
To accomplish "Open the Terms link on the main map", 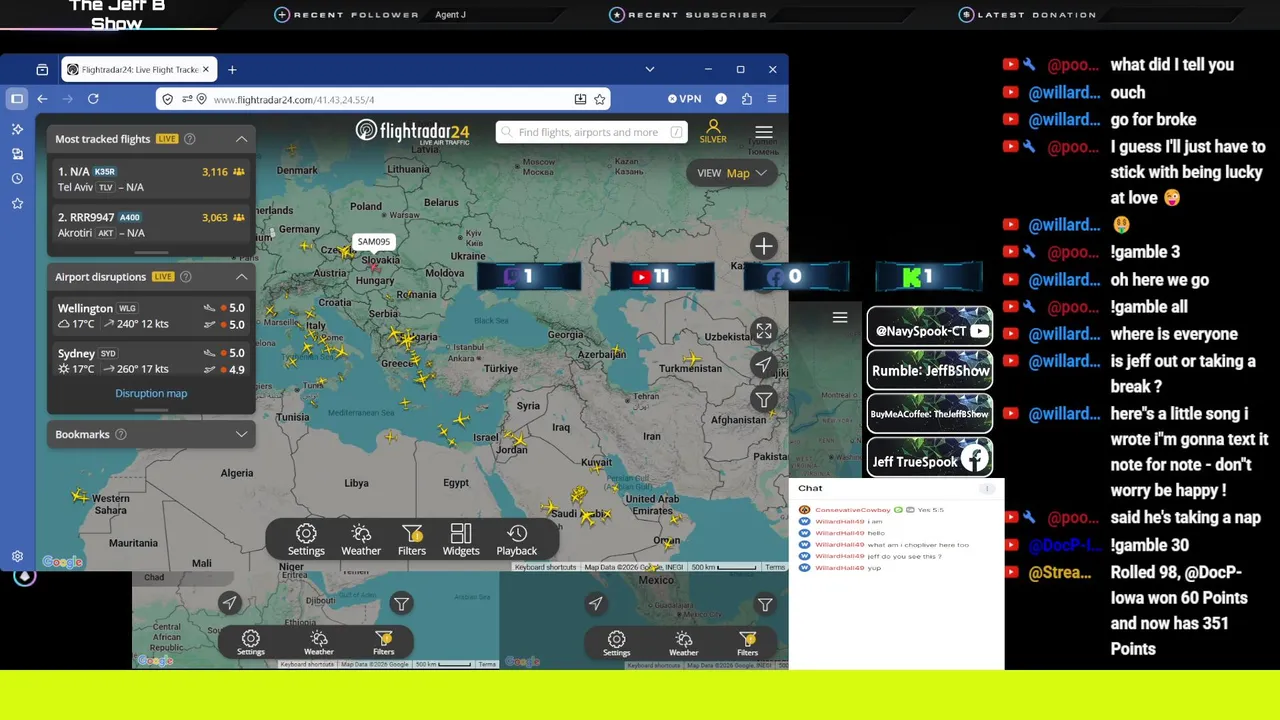I will point(775,567).
